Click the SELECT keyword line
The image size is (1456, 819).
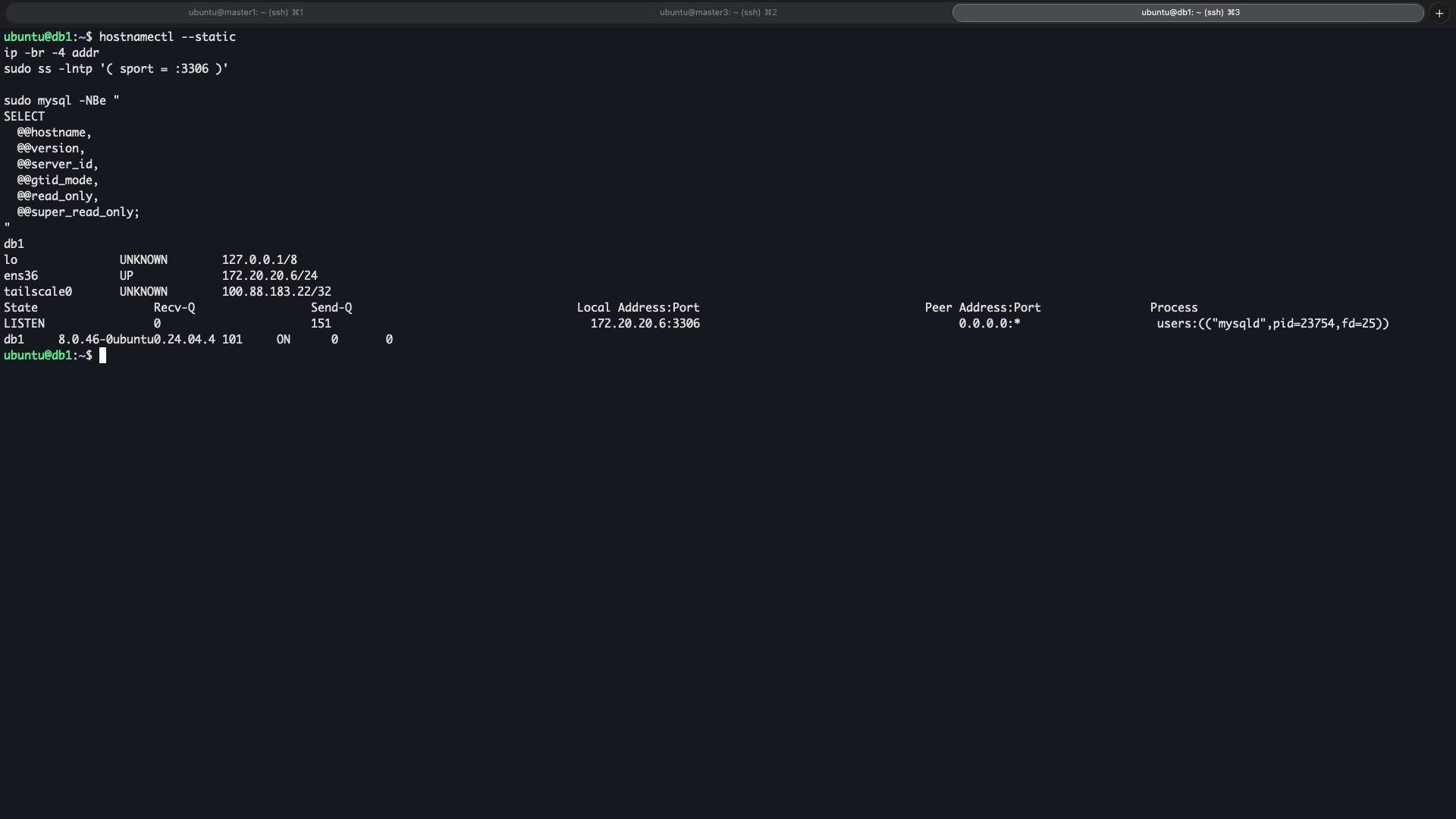tap(24, 117)
